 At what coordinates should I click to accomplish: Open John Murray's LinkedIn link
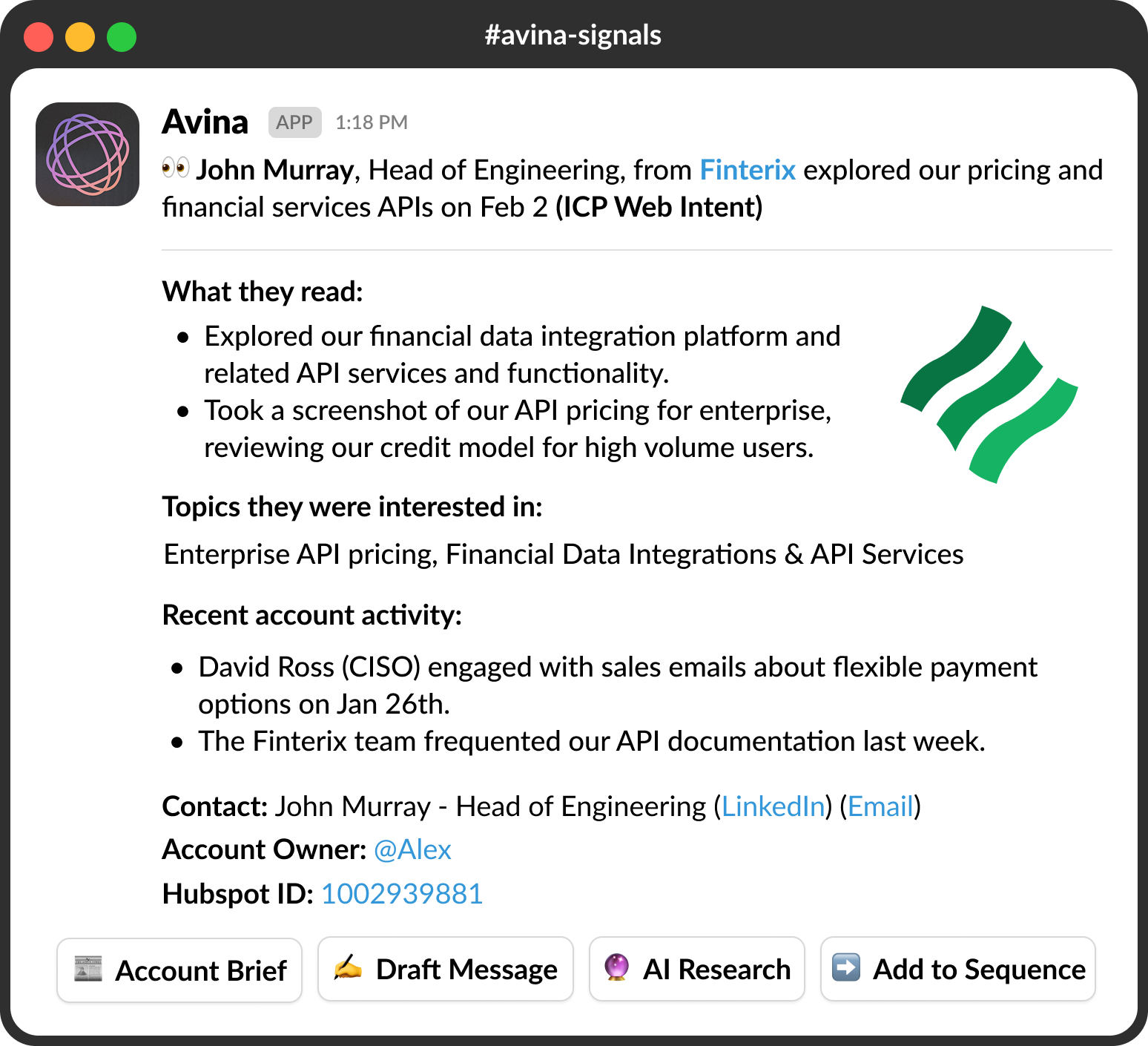pos(773,806)
